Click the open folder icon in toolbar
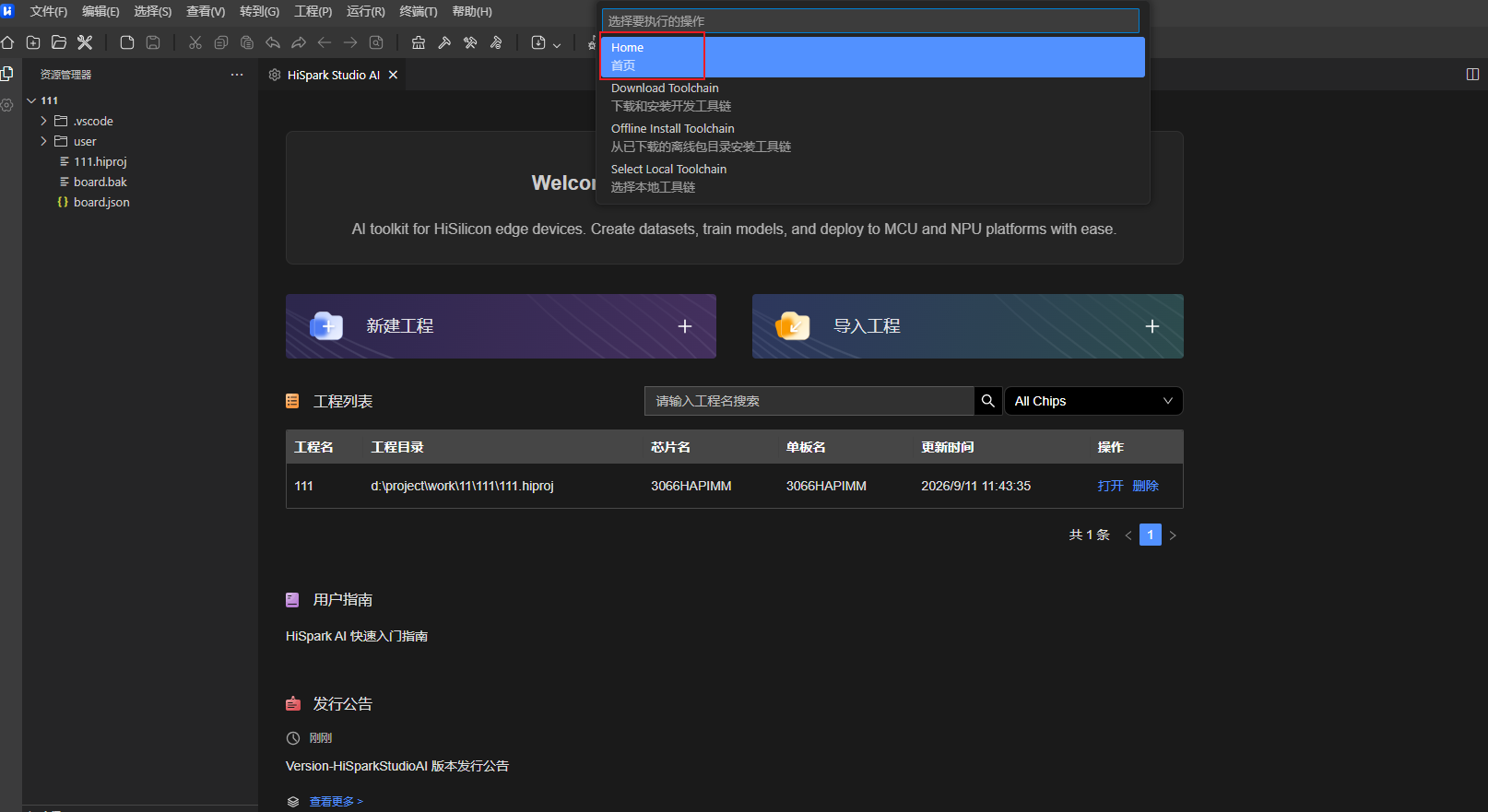The image size is (1488, 812). 59,42
